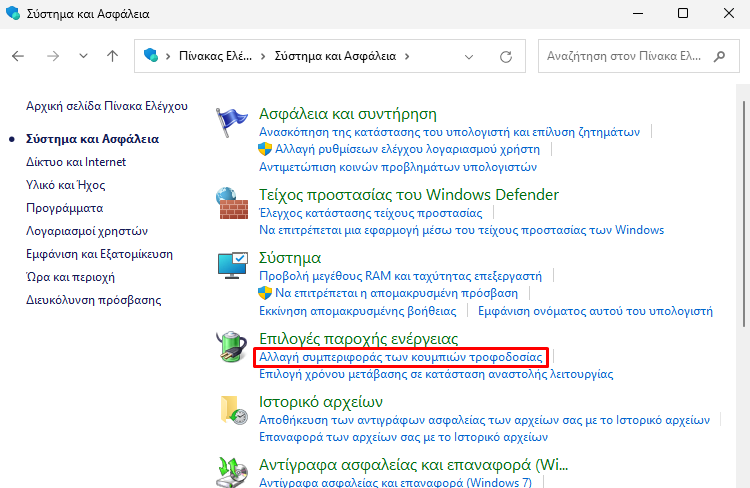Open Αλλαγή συμπεριφοράς των κουμπιών τροφοδοσίας
This screenshot has height=488, width=750.
point(401,357)
